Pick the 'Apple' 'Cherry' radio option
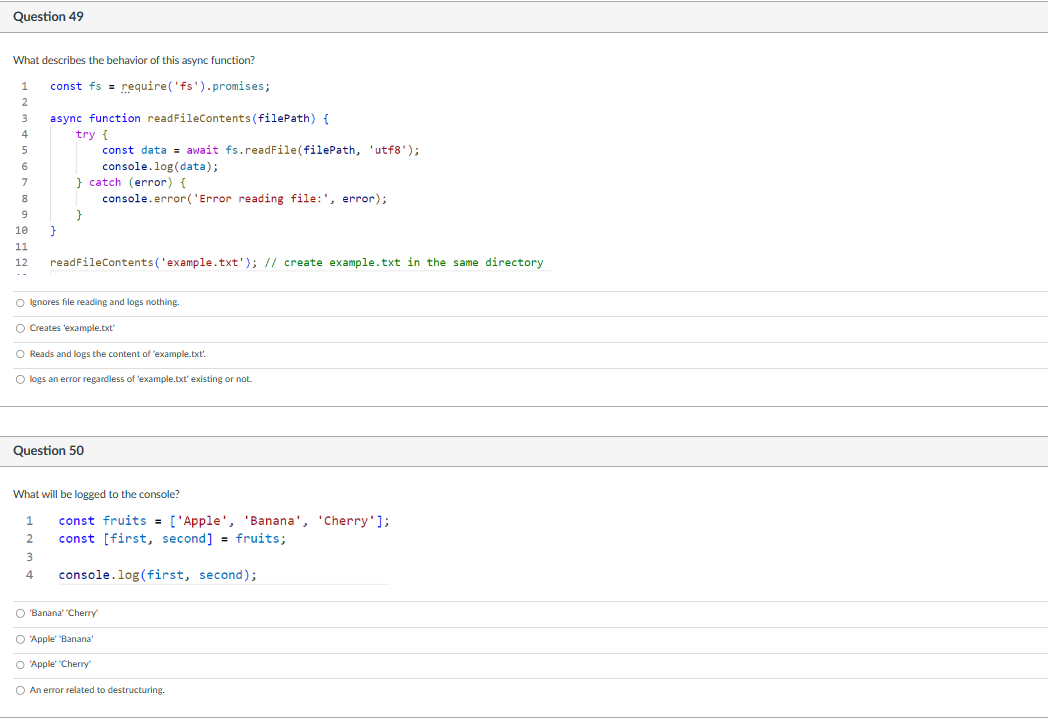The height and width of the screenshot is (728, 1048). 20,665
